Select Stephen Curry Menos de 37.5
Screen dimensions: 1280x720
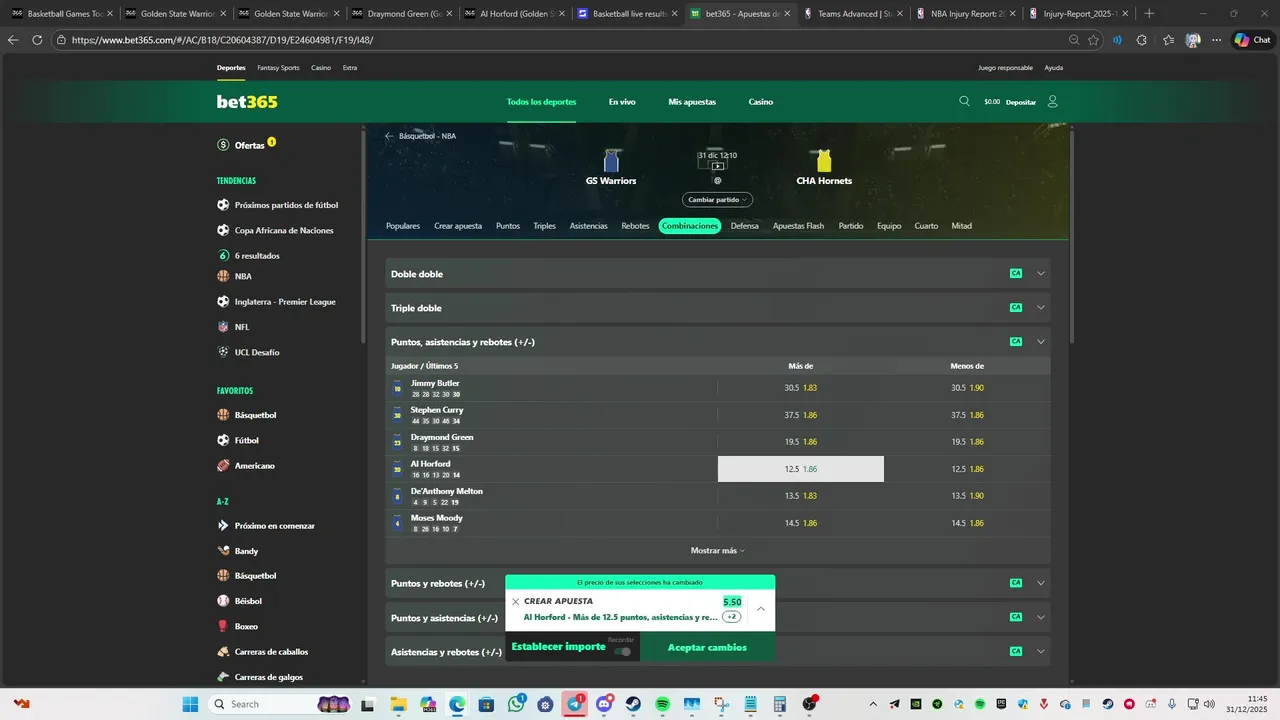pyautogui.click(x=967, y=415)
